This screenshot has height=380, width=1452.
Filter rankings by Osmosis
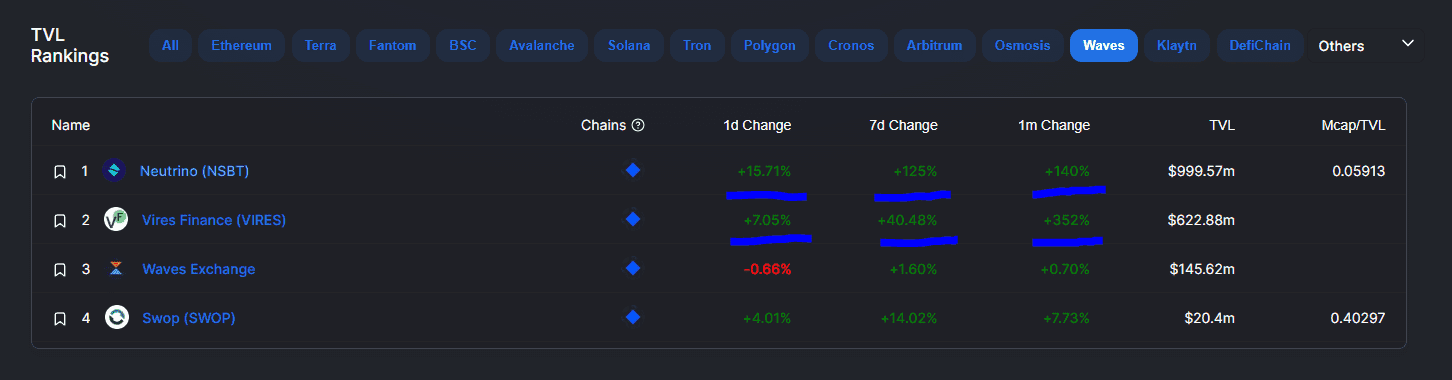1022,45
